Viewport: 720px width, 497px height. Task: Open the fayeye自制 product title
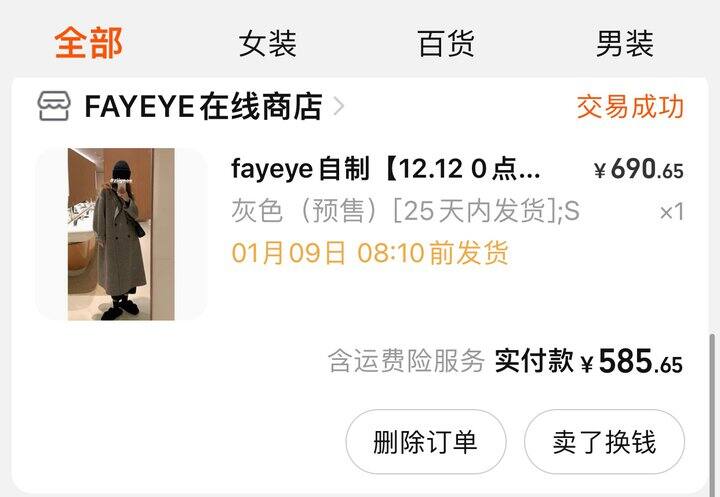[386, 169]
